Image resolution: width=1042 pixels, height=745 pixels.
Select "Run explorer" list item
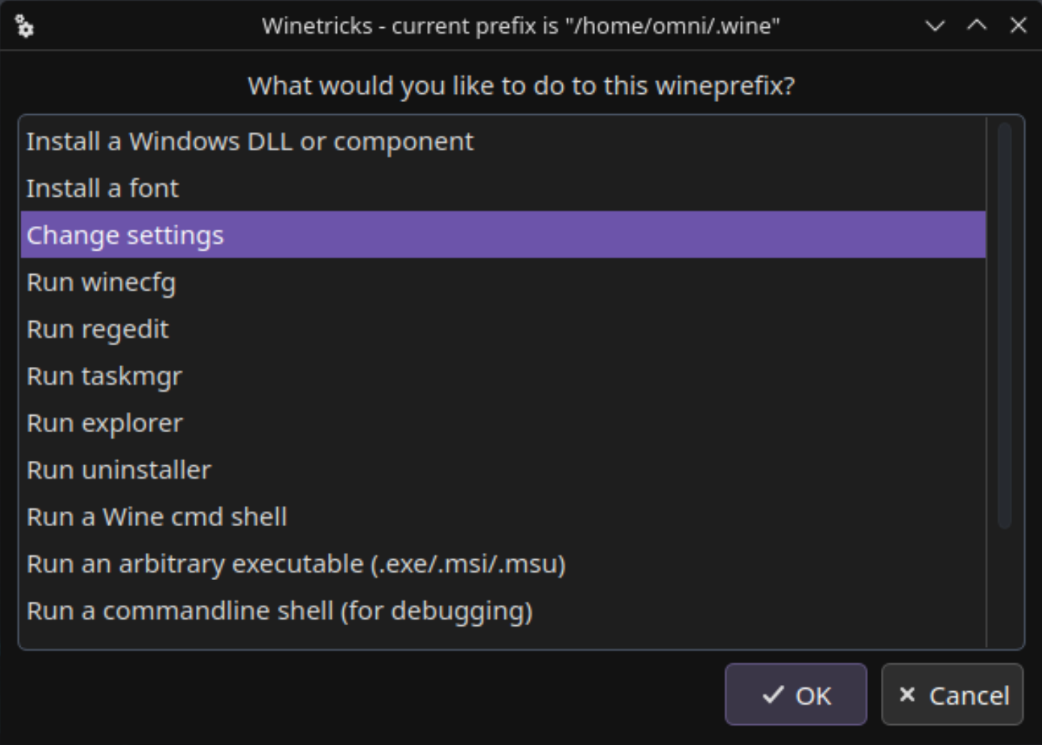point(105,424)
